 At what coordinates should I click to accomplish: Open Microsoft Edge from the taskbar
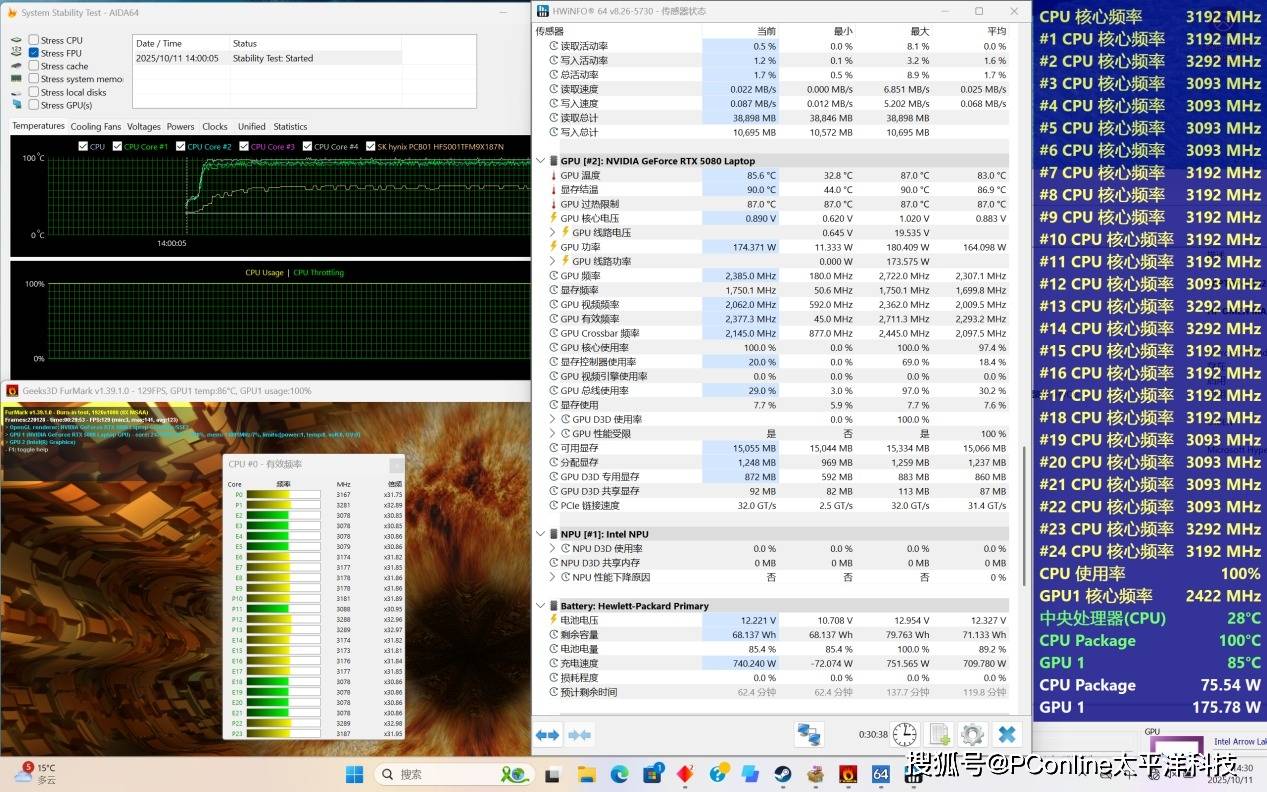tap(620, 774)
